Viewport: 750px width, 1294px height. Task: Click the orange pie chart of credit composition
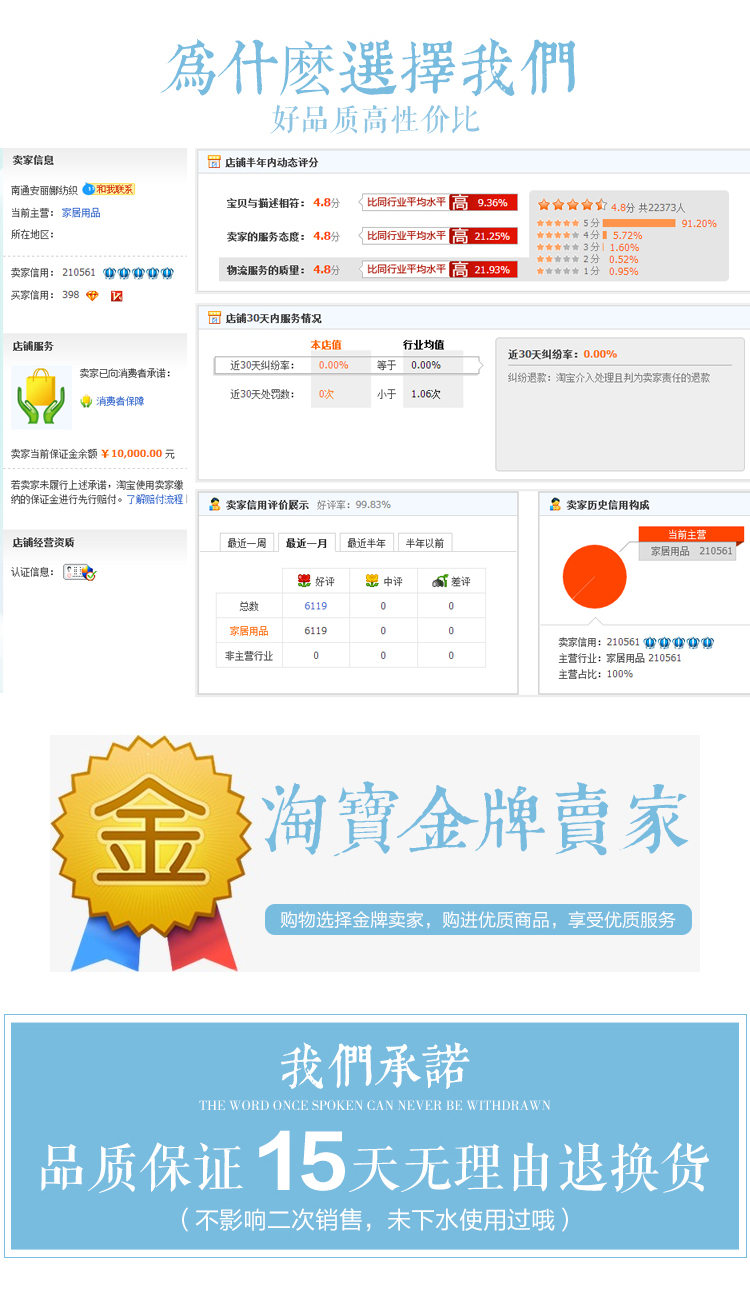click(594, 577)
